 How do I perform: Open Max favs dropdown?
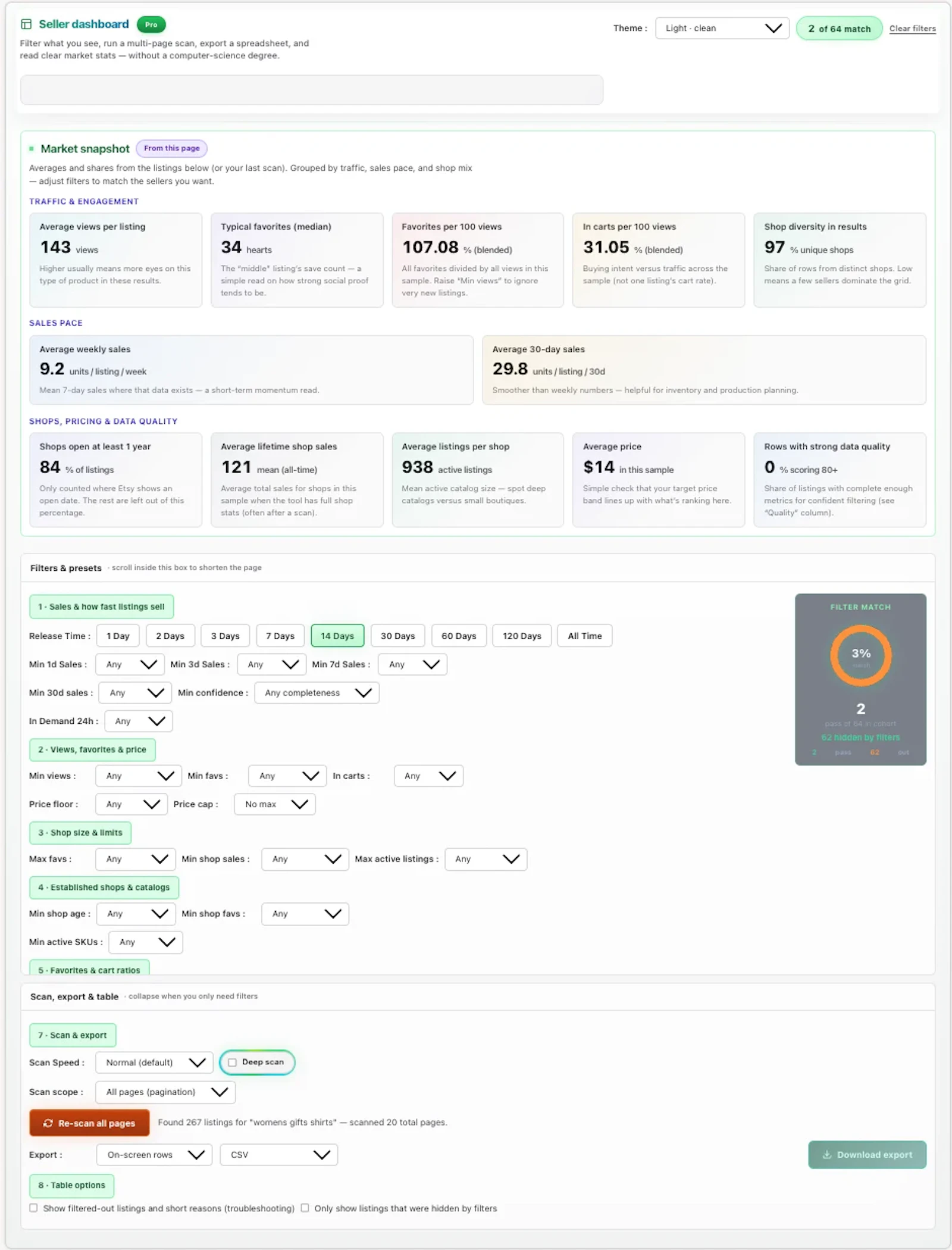[135, 860]
